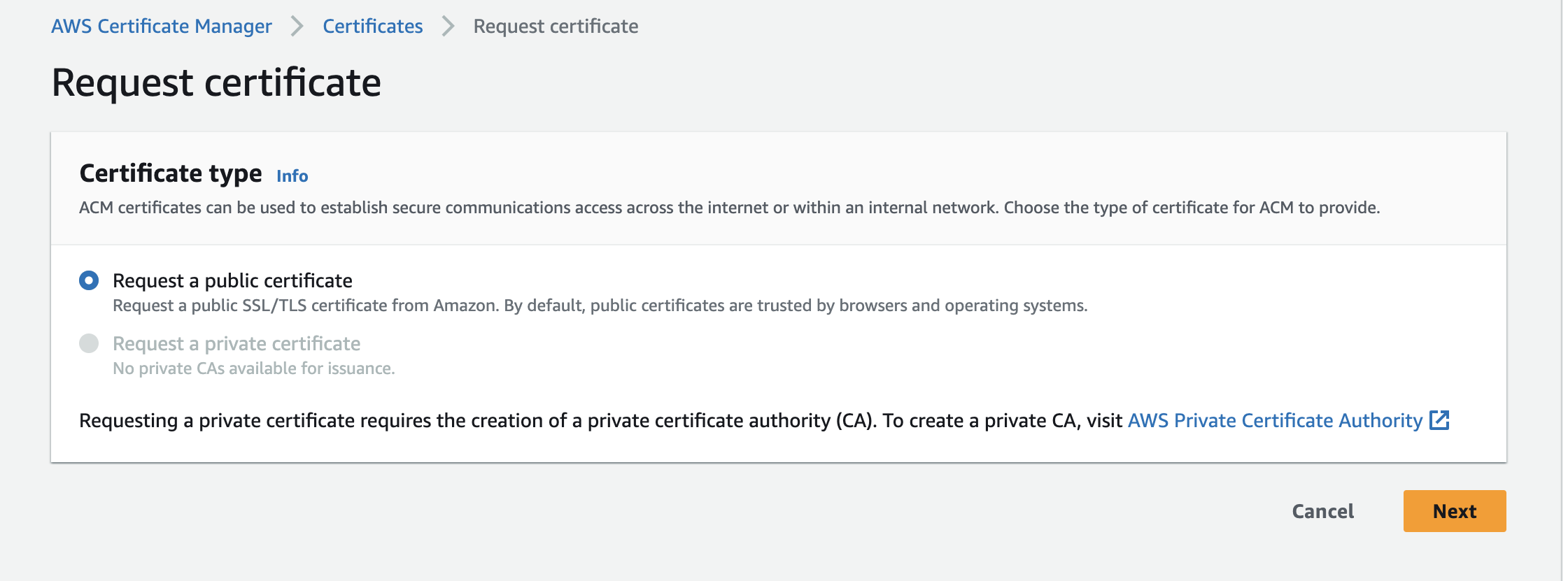
Task: Open Info link beside Certificate type
Action: [292, 176]
